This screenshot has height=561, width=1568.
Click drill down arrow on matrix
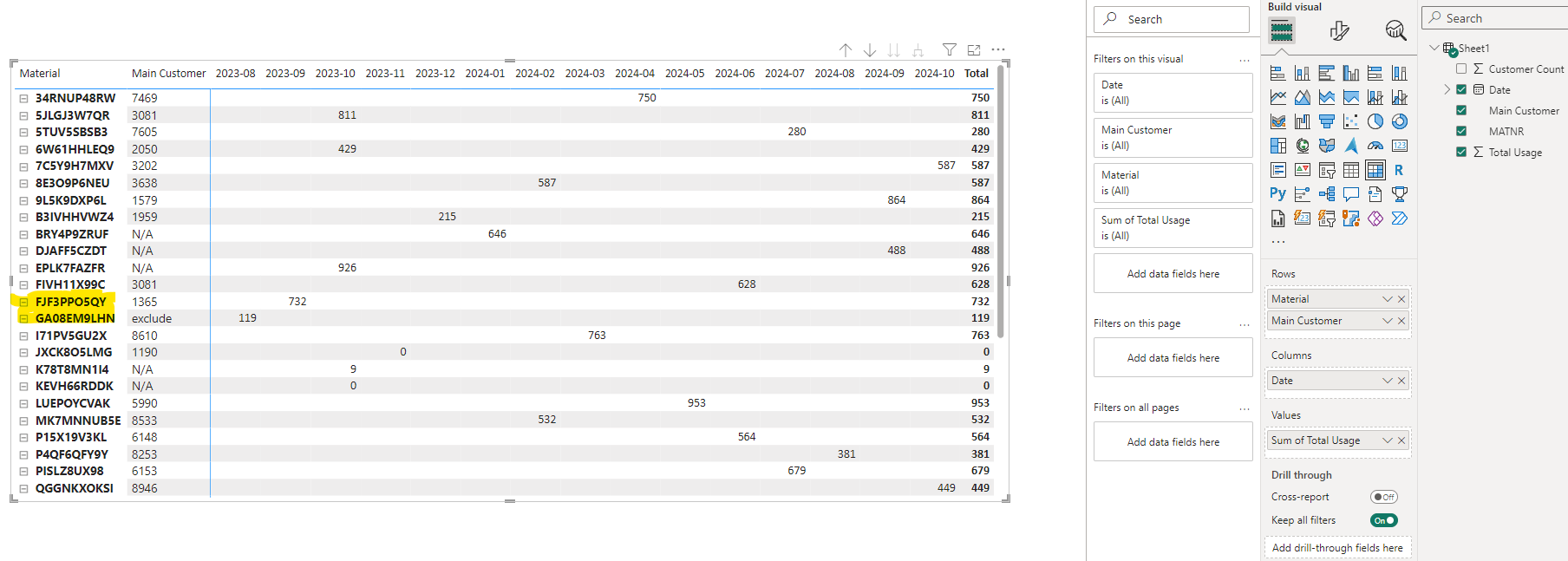[870, 50]
